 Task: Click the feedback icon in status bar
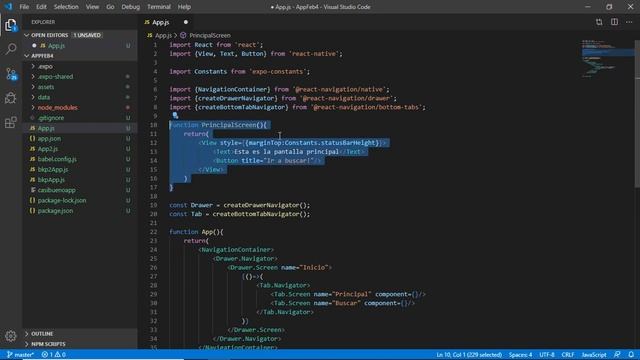pos(617,354)
